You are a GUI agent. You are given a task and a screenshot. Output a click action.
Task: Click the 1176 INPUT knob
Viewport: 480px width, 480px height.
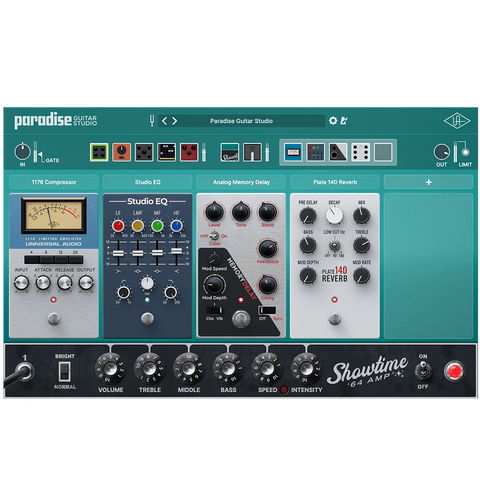pos(21,283)
